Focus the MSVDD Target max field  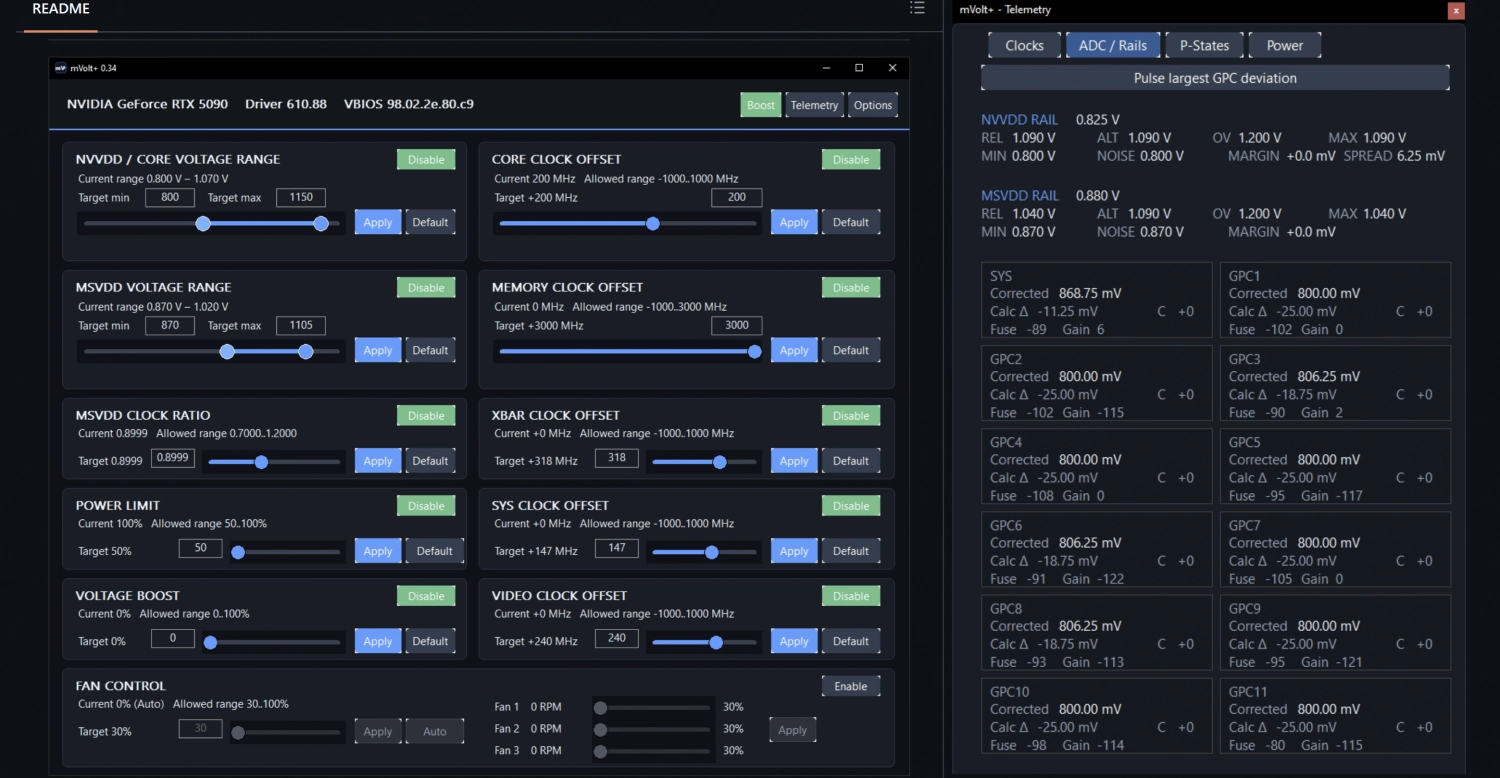tap(301, 325)
